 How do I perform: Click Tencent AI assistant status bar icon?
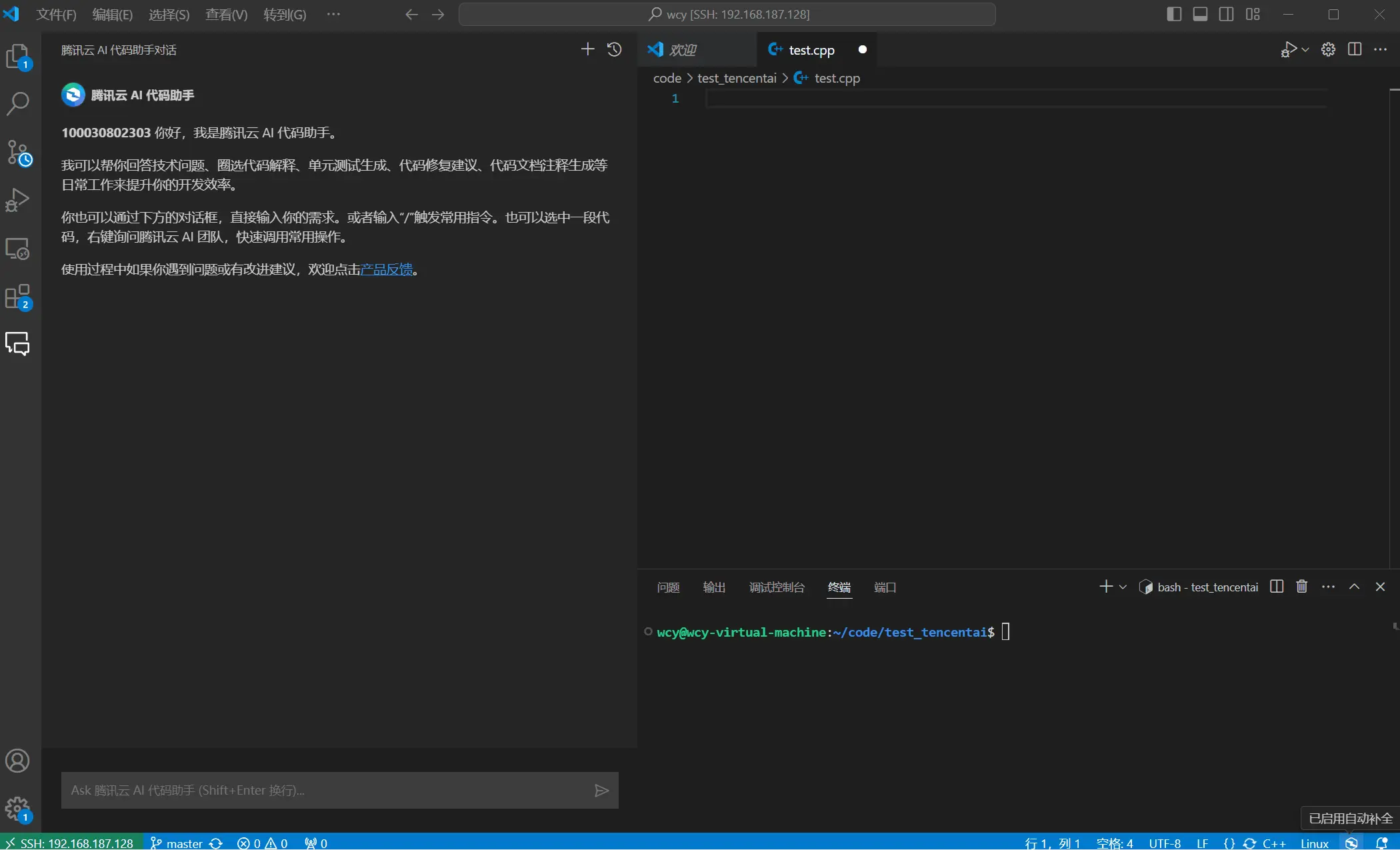pos(1351,843)
